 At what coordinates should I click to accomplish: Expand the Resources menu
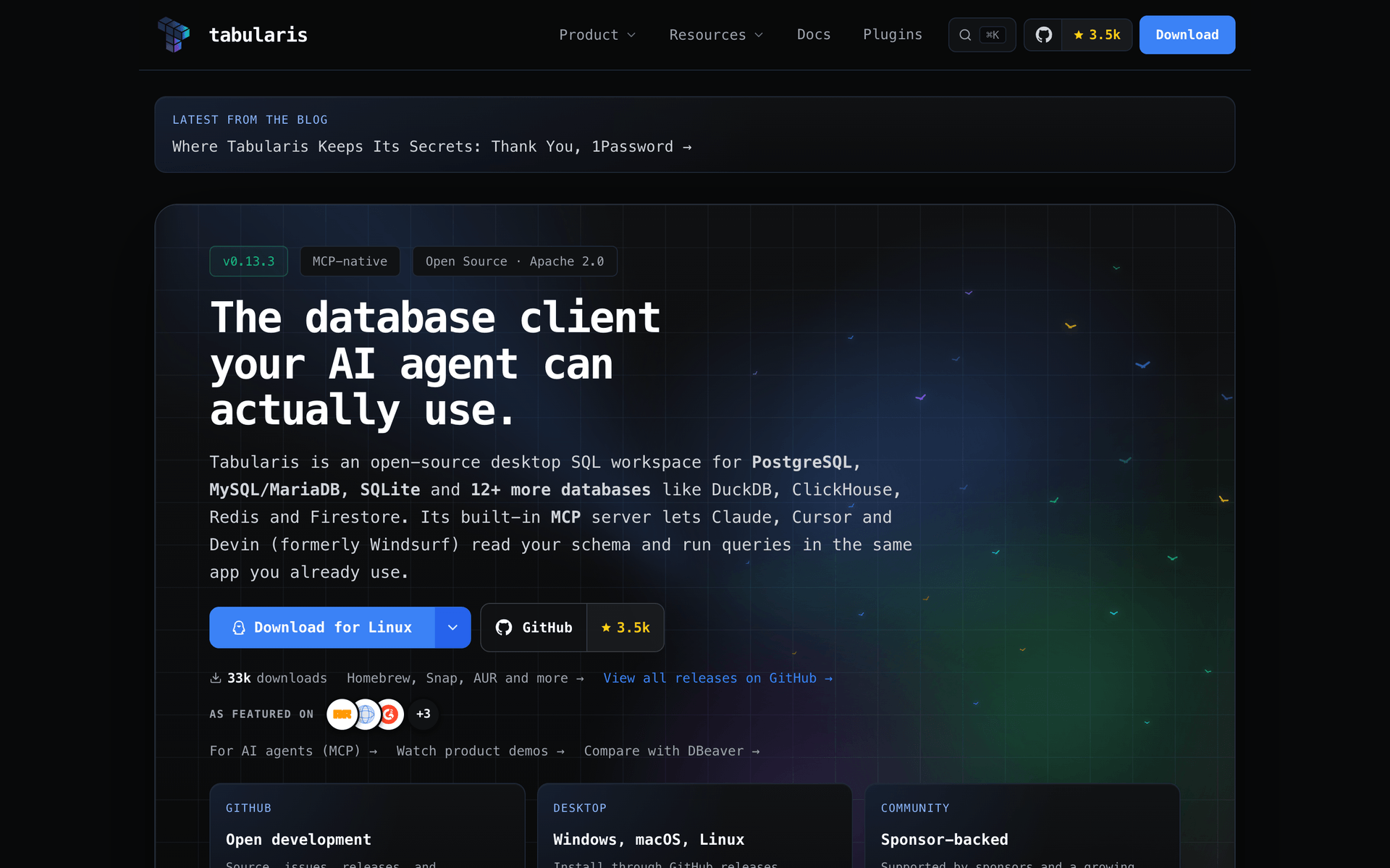click(716, 35)
